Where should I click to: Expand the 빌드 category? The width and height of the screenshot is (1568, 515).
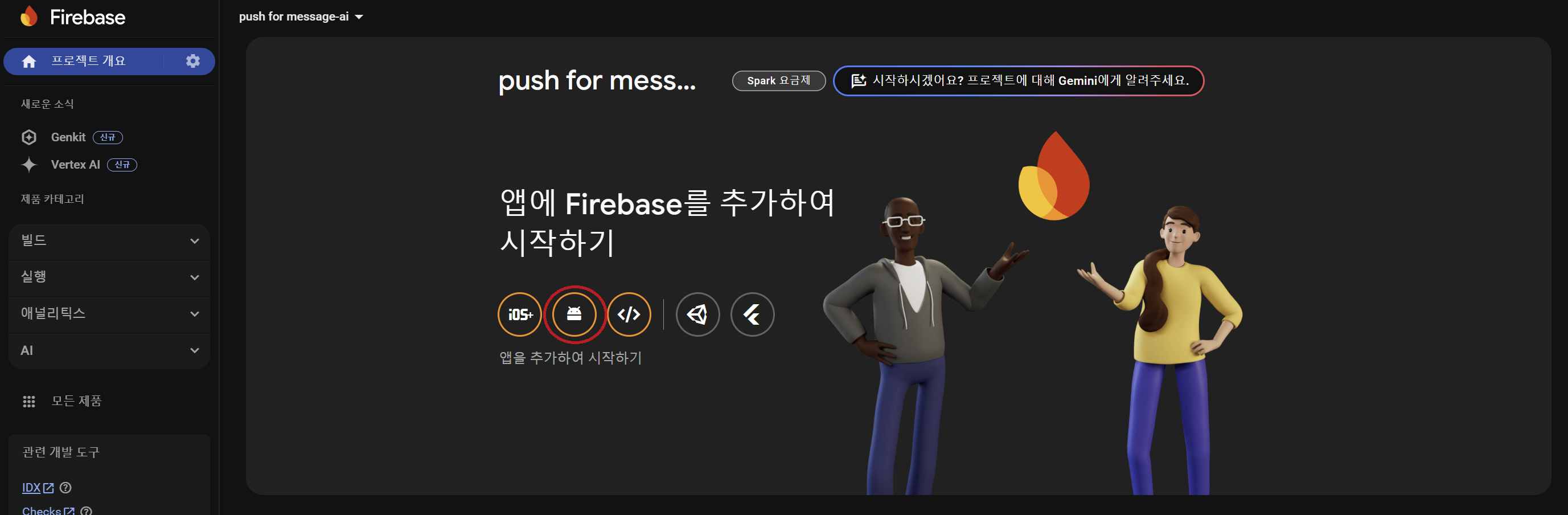tap(109, 240)
